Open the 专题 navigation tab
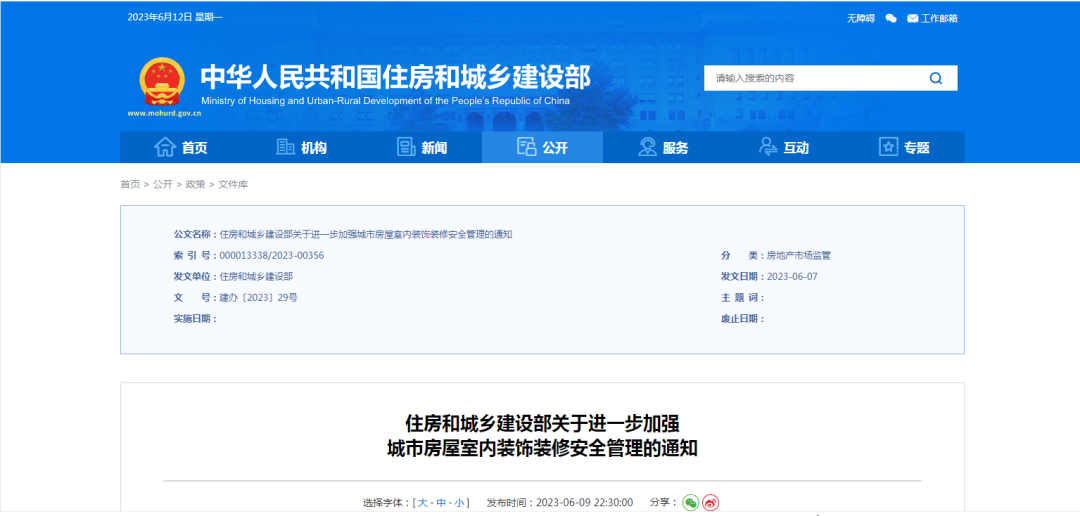This screenshot has height=516, width=1080. tap(904, 147)
